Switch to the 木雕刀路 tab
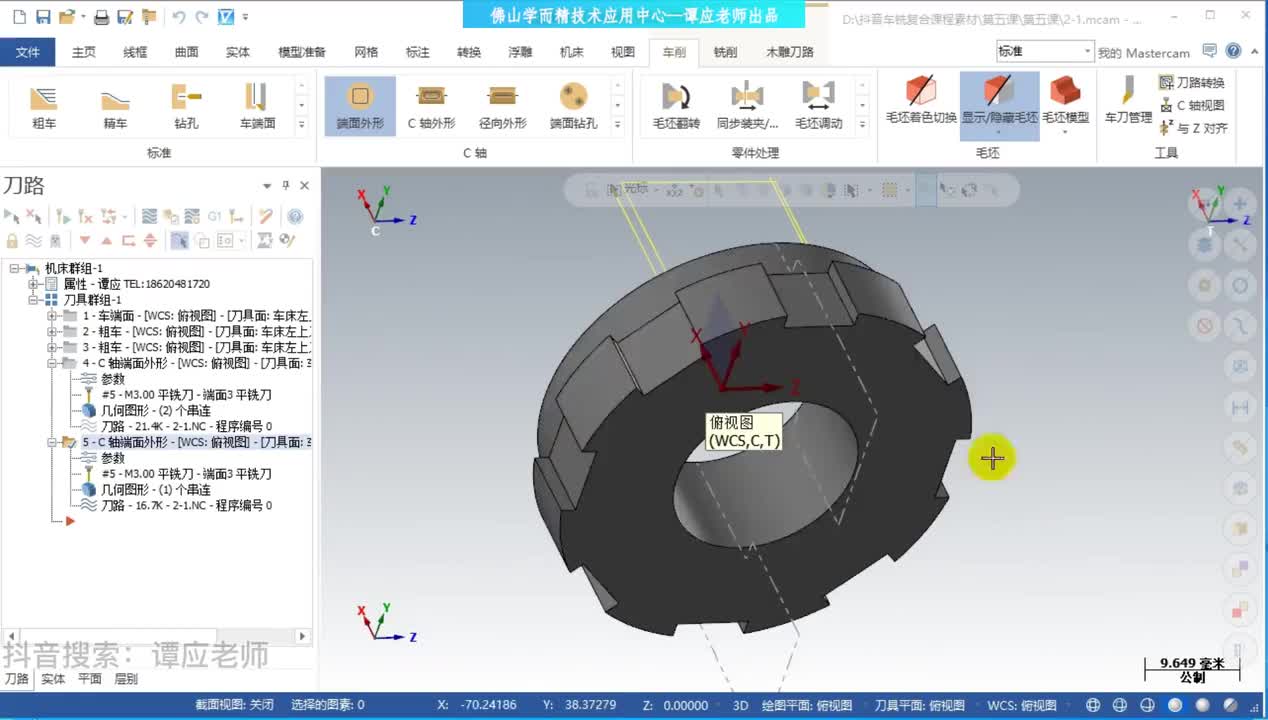This screenshot has height=720, width=1268. [x=790, y=52]
